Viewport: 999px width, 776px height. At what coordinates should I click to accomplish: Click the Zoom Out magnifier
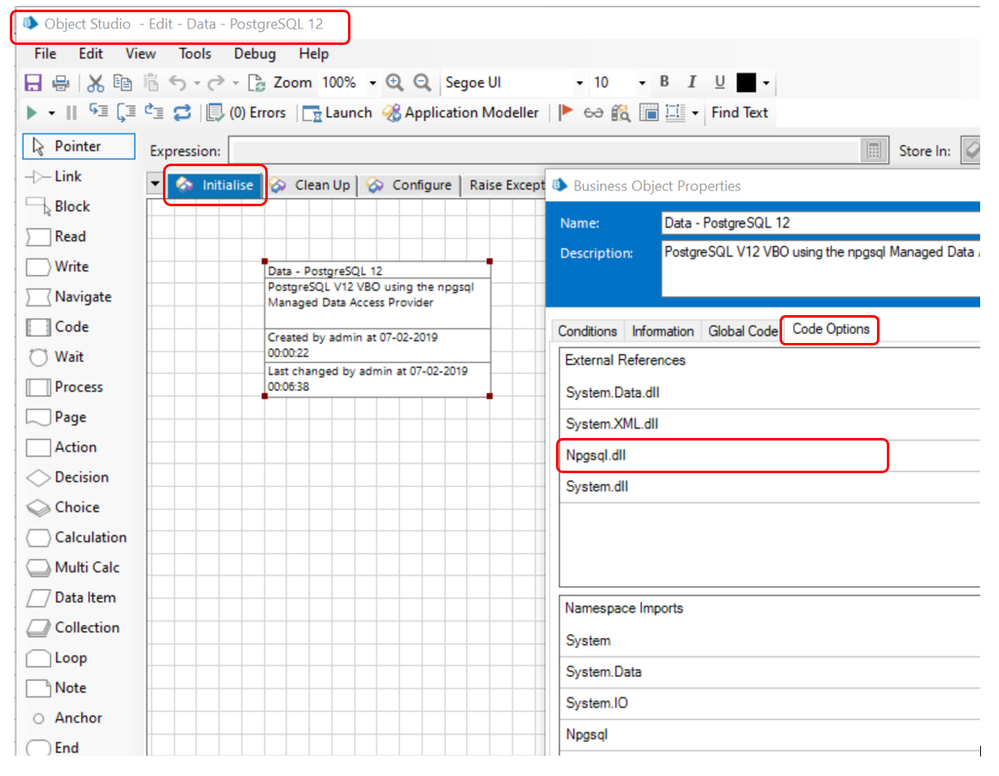(x=423, y=83)
